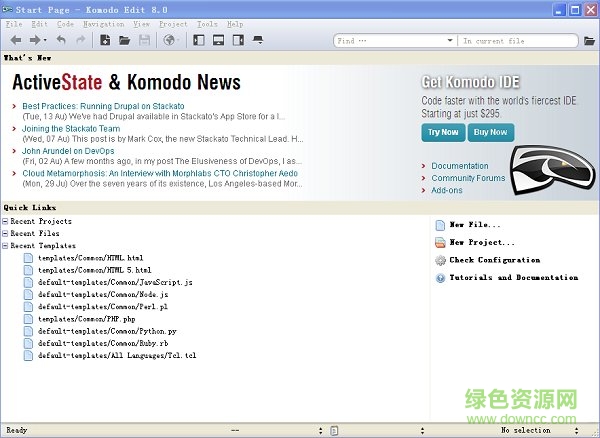
Task: Toggle the bottom pane visibility
Action: click(x=217, y=40)
